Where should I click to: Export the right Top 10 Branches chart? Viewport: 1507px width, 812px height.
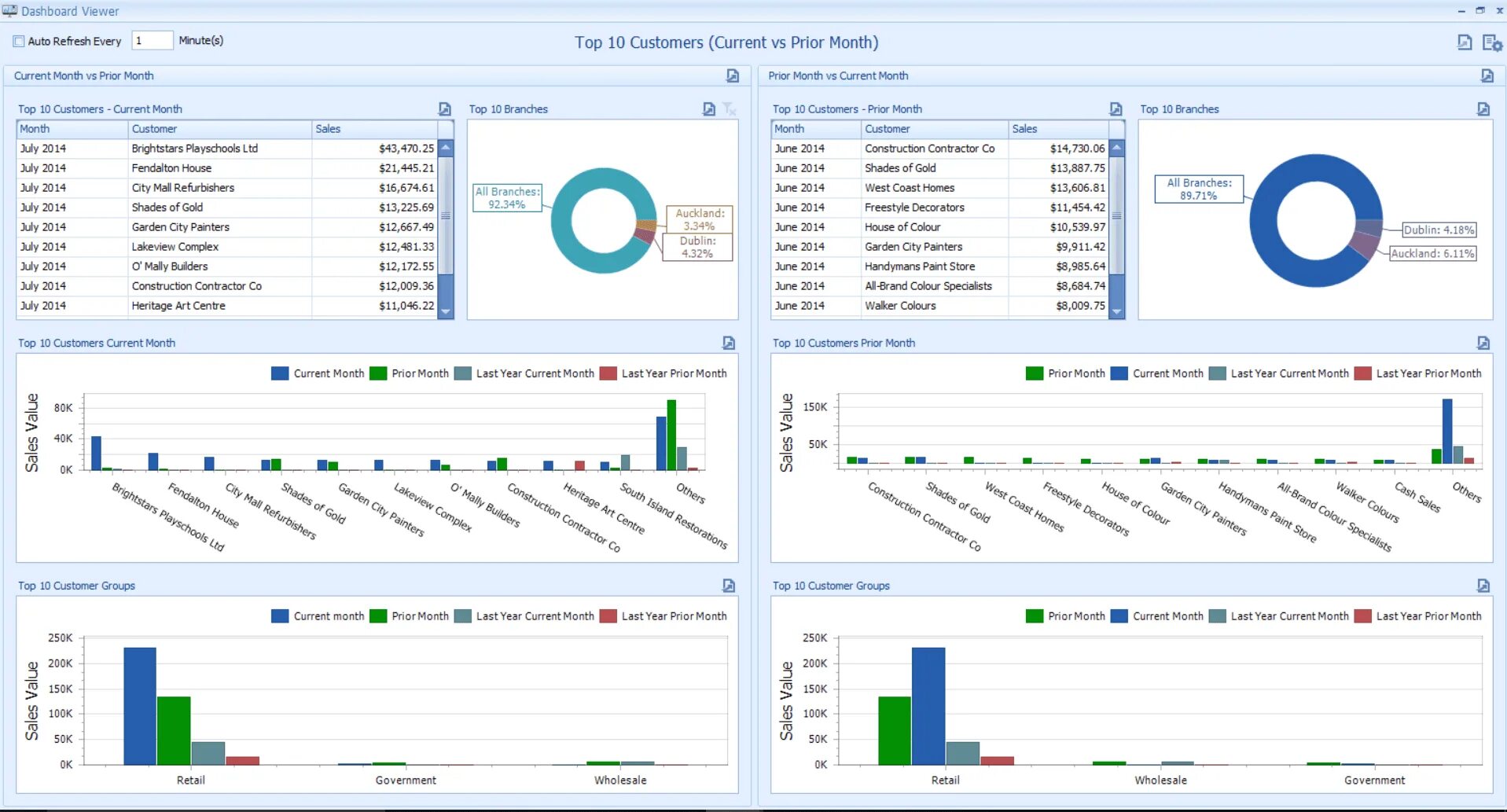tap(1483, 109)
